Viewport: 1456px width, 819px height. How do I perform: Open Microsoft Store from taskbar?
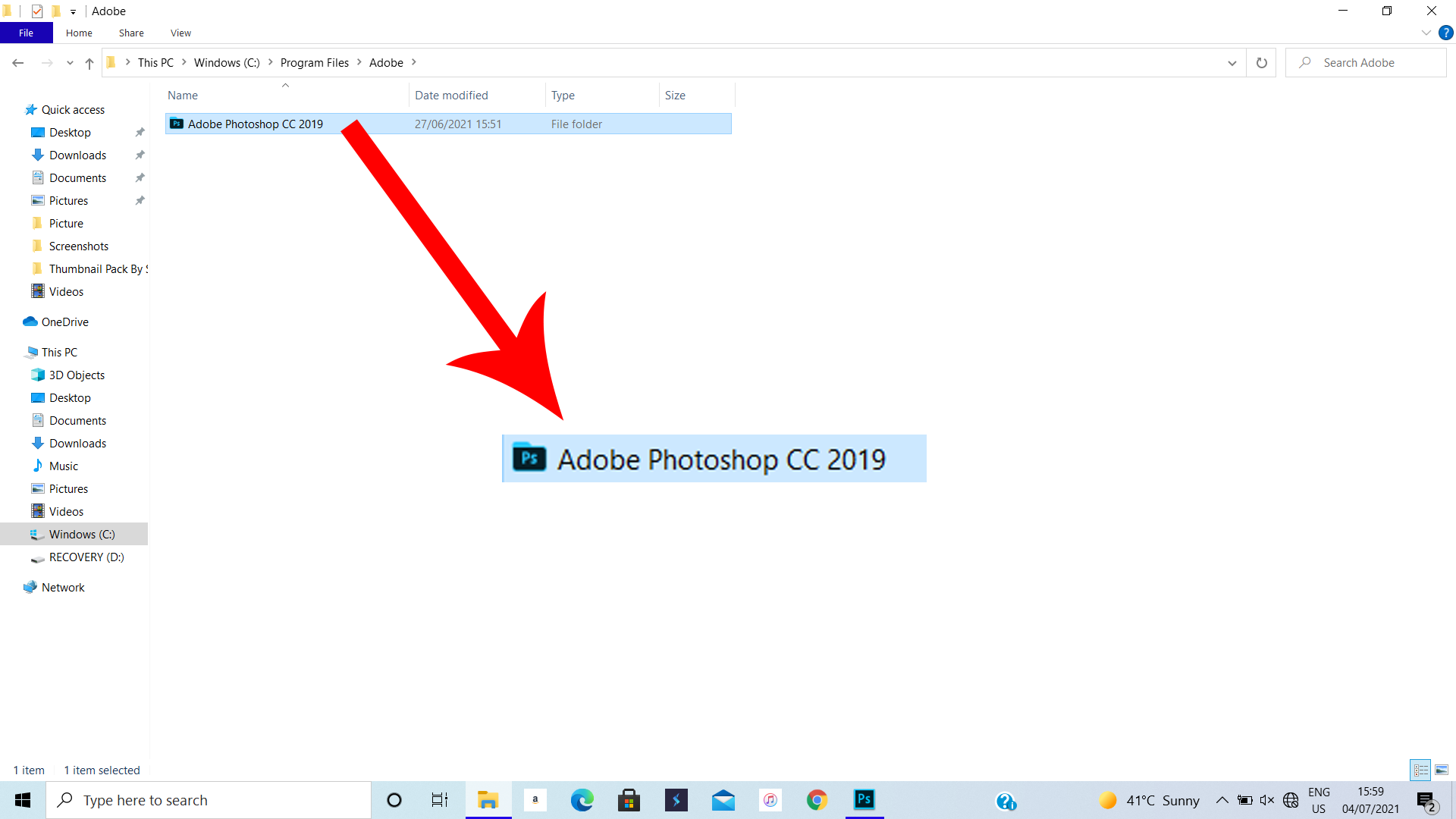(629, 799)
